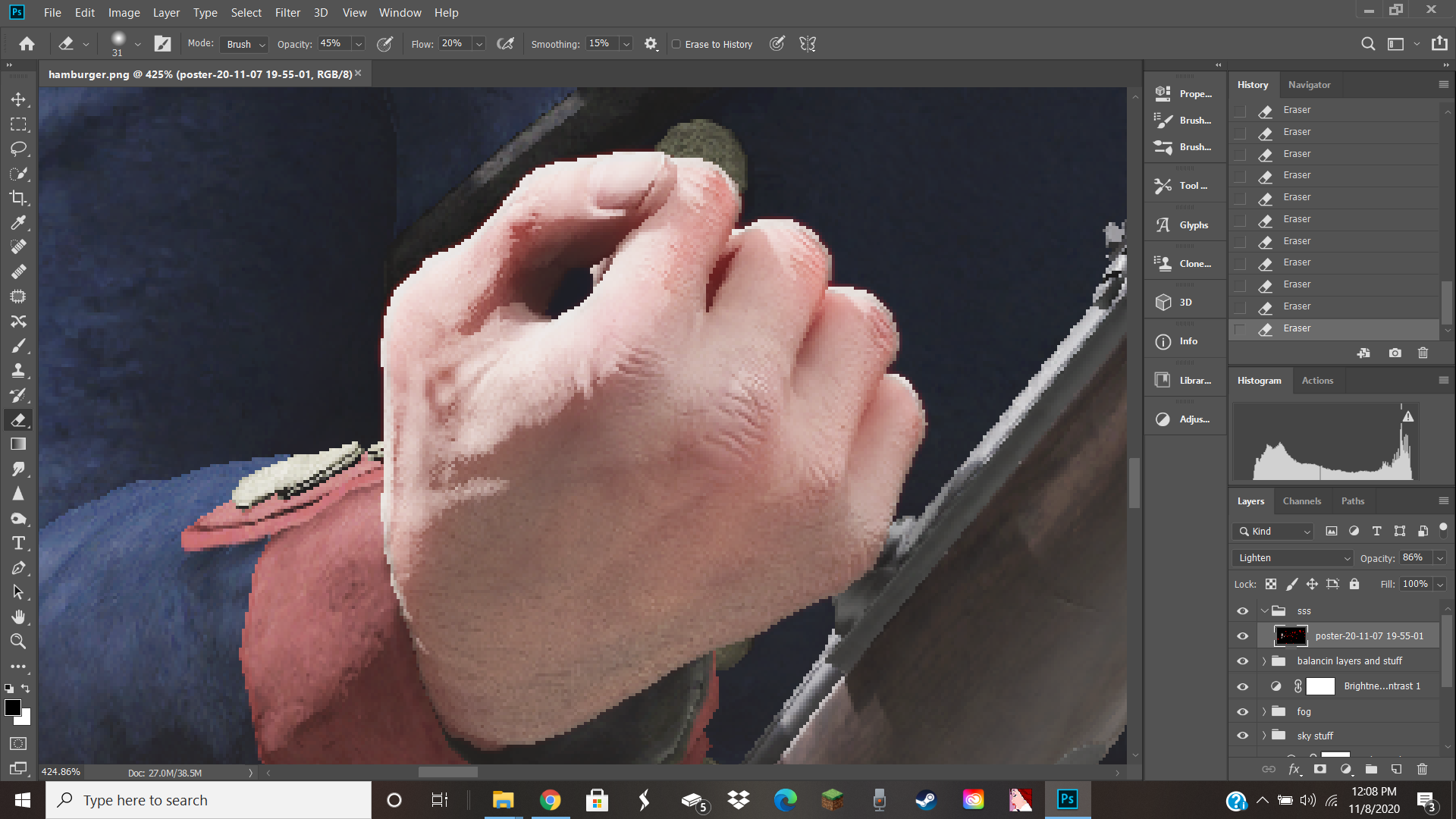Screen dimensions: 1456x819
Task: Open the Glyphs panel
Action: (1185, 225)
